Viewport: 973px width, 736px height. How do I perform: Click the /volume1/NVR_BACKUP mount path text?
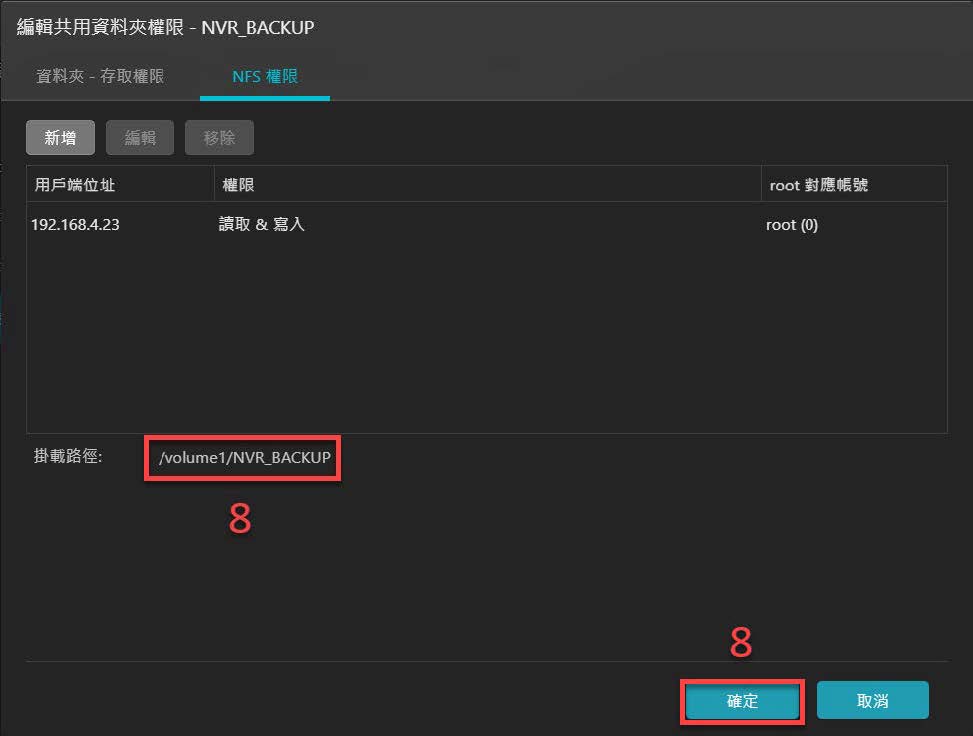[244, 457]
